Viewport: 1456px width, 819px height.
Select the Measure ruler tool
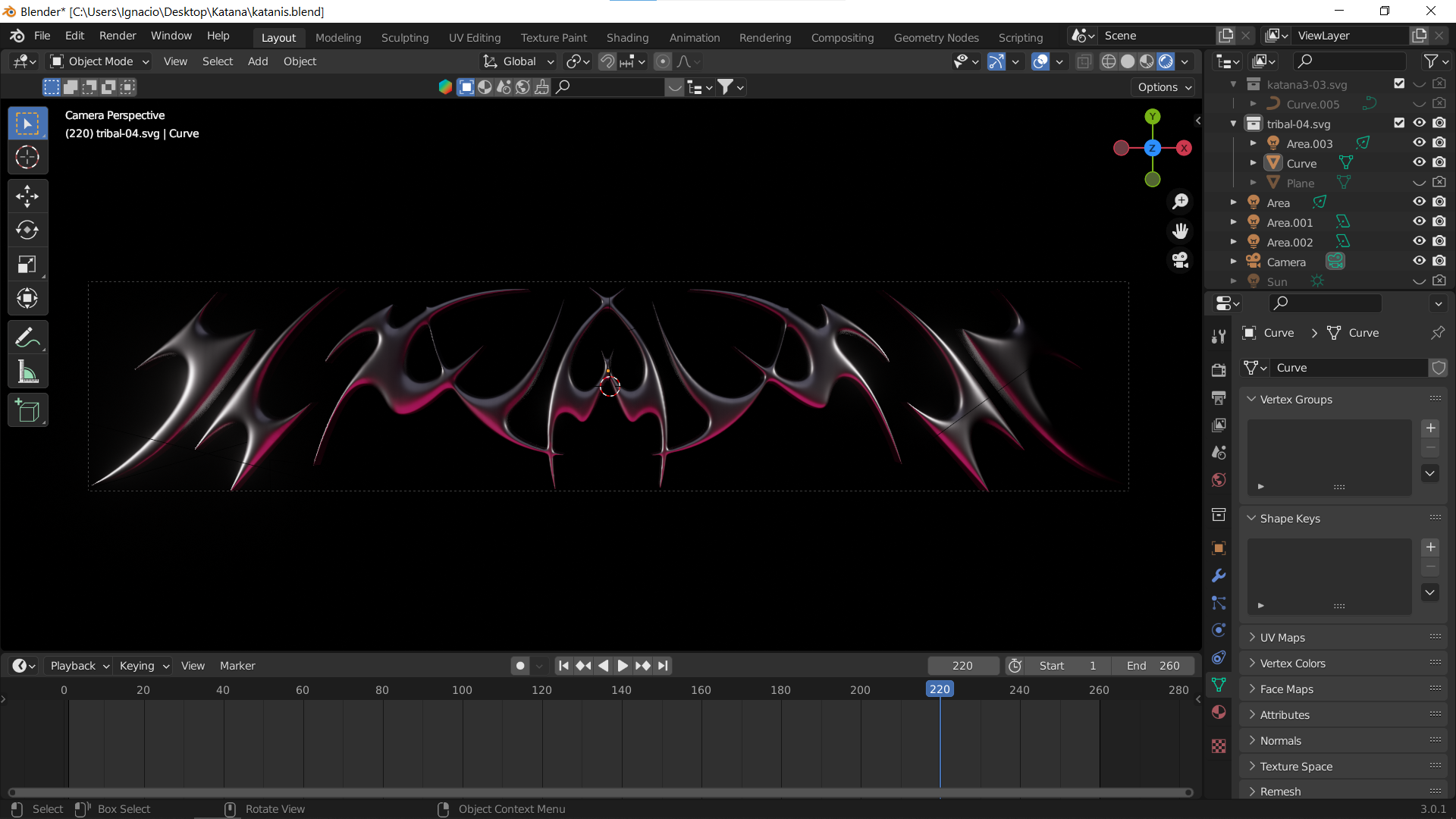click(x=27, y=372)
